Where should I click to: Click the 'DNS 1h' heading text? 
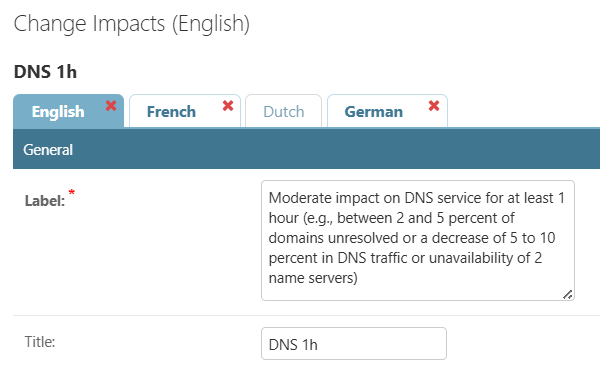click(x=46, y=72)
